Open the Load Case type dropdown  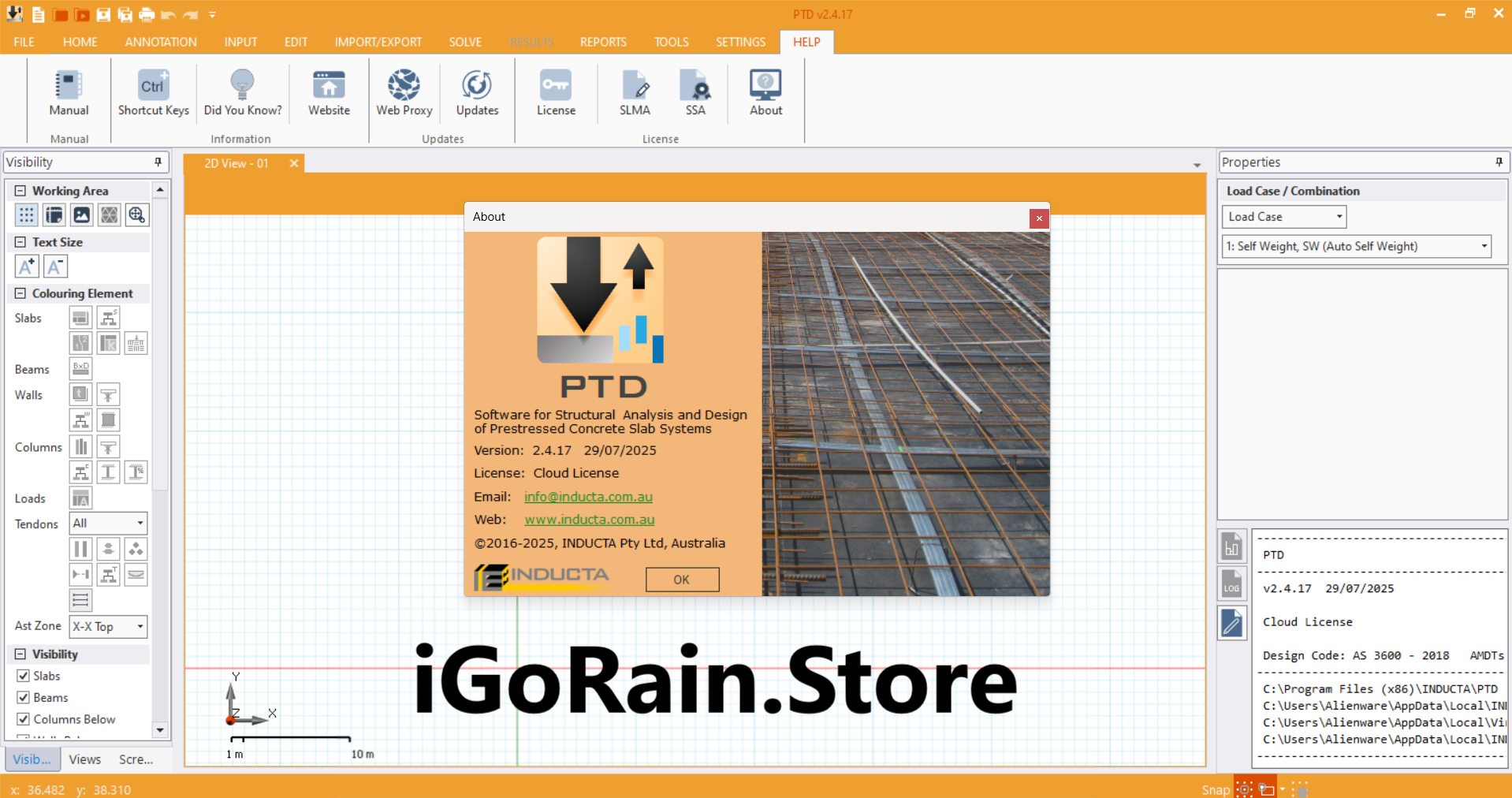tap(1283, 217)
